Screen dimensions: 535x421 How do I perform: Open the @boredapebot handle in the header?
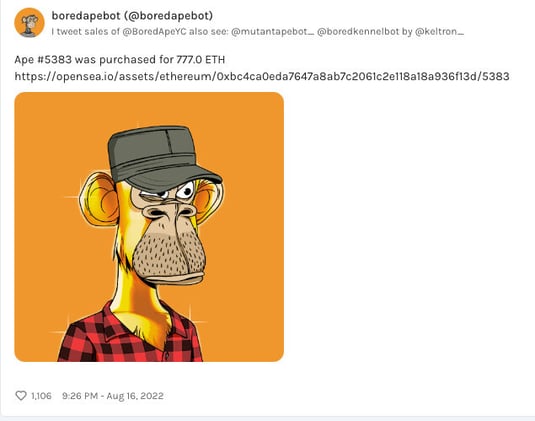point(168,16)
